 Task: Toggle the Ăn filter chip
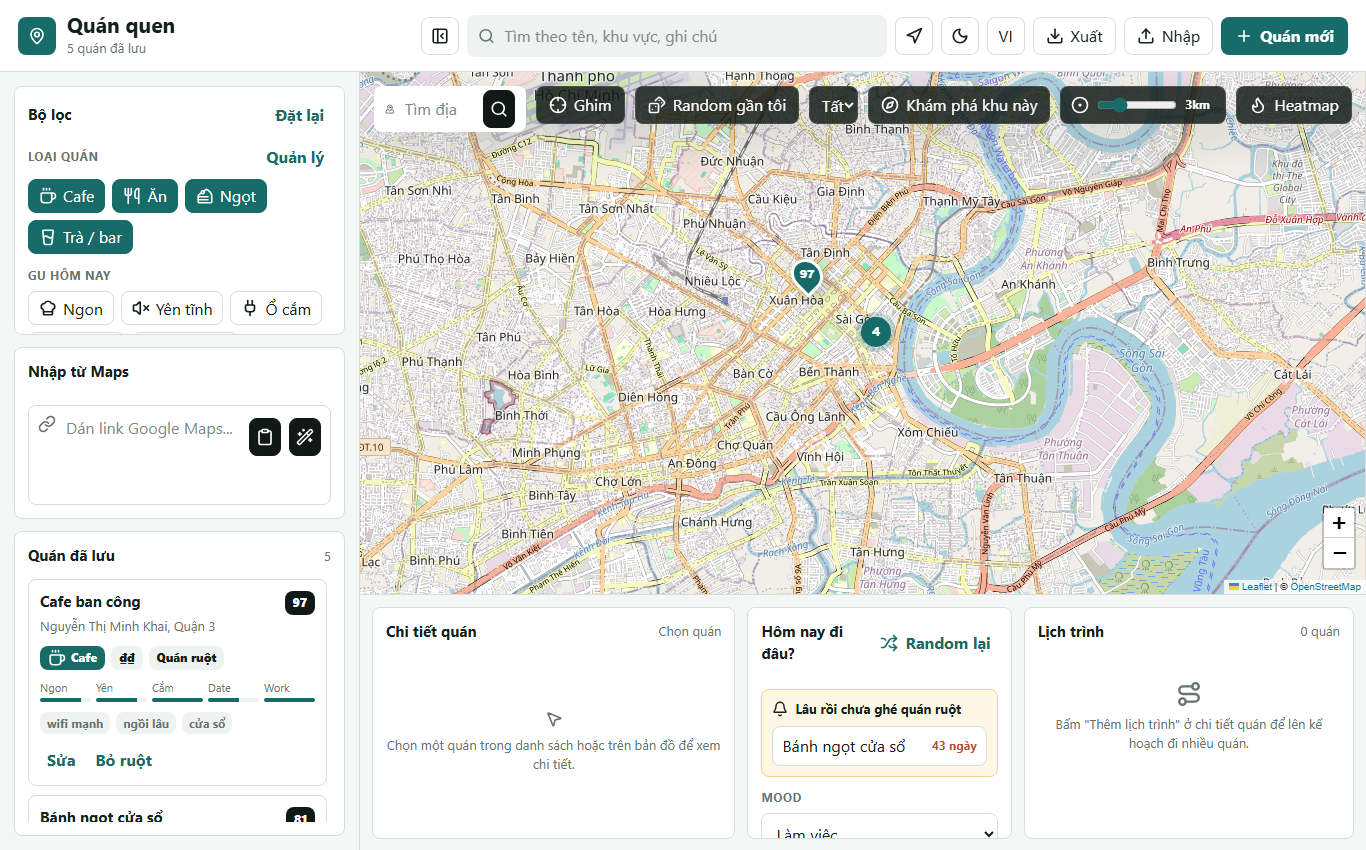tap(146, 196)
